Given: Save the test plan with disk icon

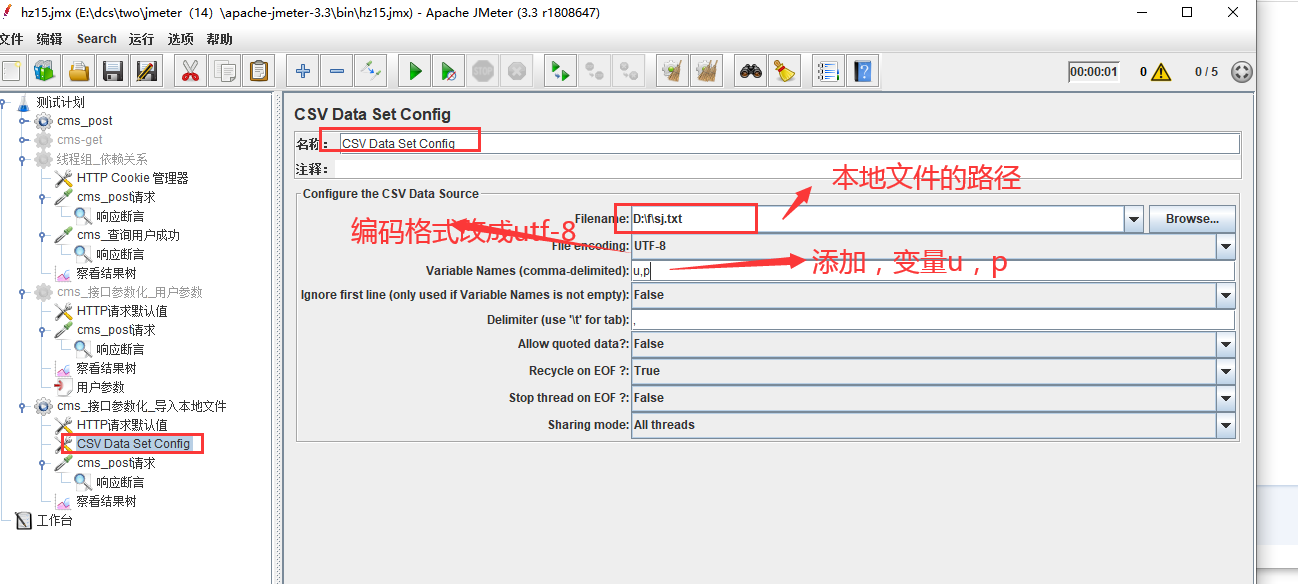Looking at the screenshot, I should [112, 71].
